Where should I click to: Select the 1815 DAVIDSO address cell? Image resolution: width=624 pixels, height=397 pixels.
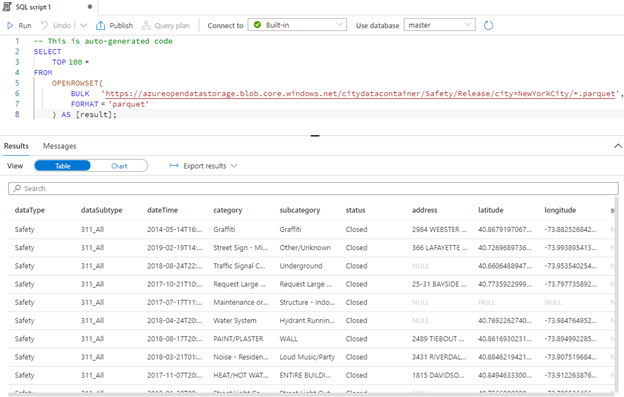[x=438, y=376]
